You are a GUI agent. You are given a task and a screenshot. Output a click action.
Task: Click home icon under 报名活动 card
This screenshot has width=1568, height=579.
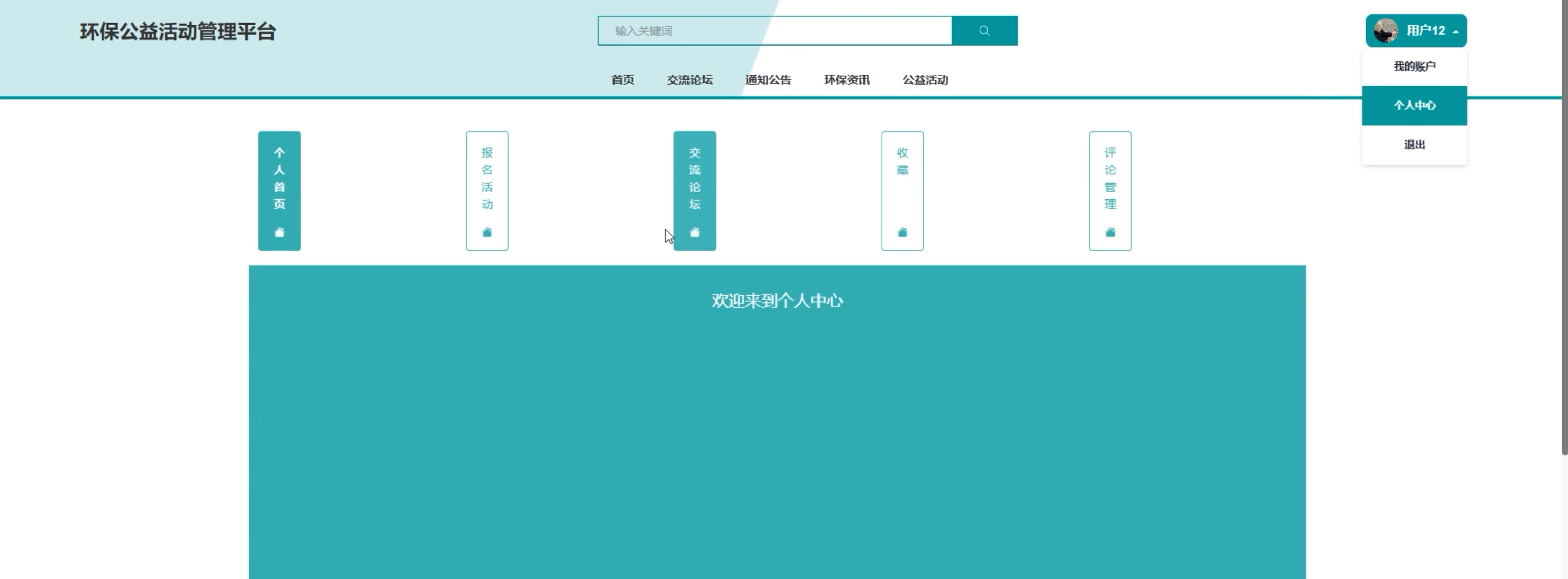click(x=486, y=232)
